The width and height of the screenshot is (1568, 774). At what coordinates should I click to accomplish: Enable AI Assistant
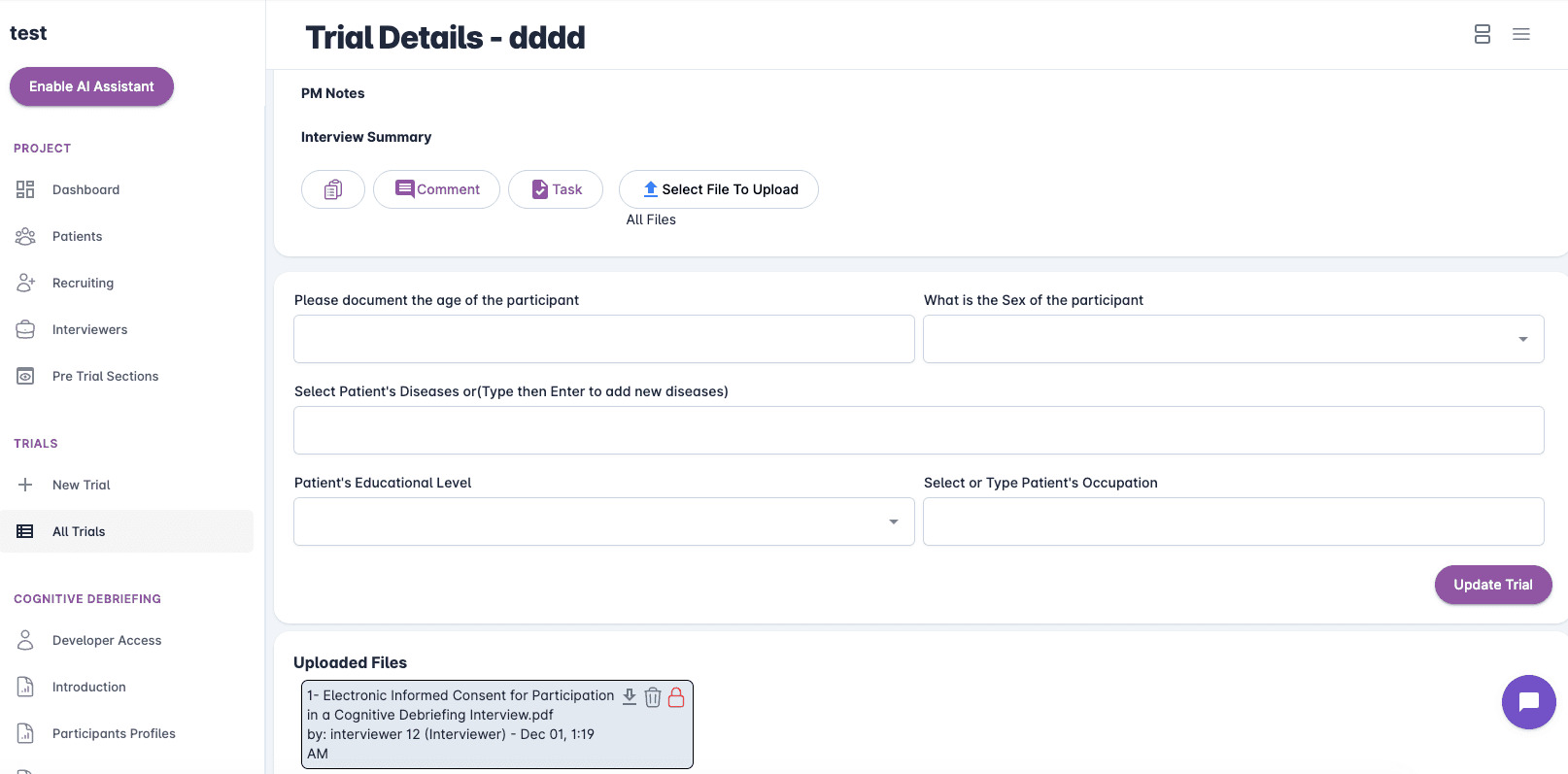coord(91,86)
